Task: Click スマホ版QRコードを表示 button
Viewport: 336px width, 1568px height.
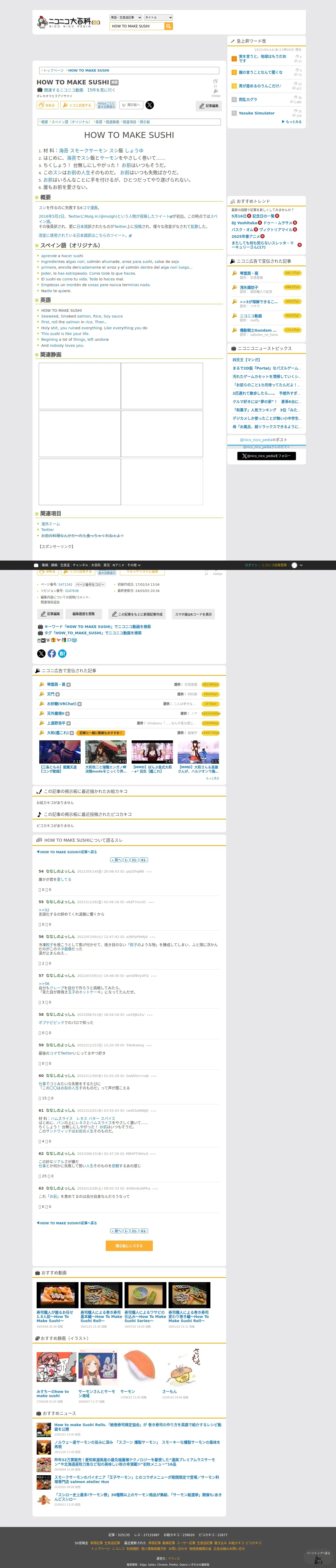Action: pyautogui.click(x=193, y=614)
